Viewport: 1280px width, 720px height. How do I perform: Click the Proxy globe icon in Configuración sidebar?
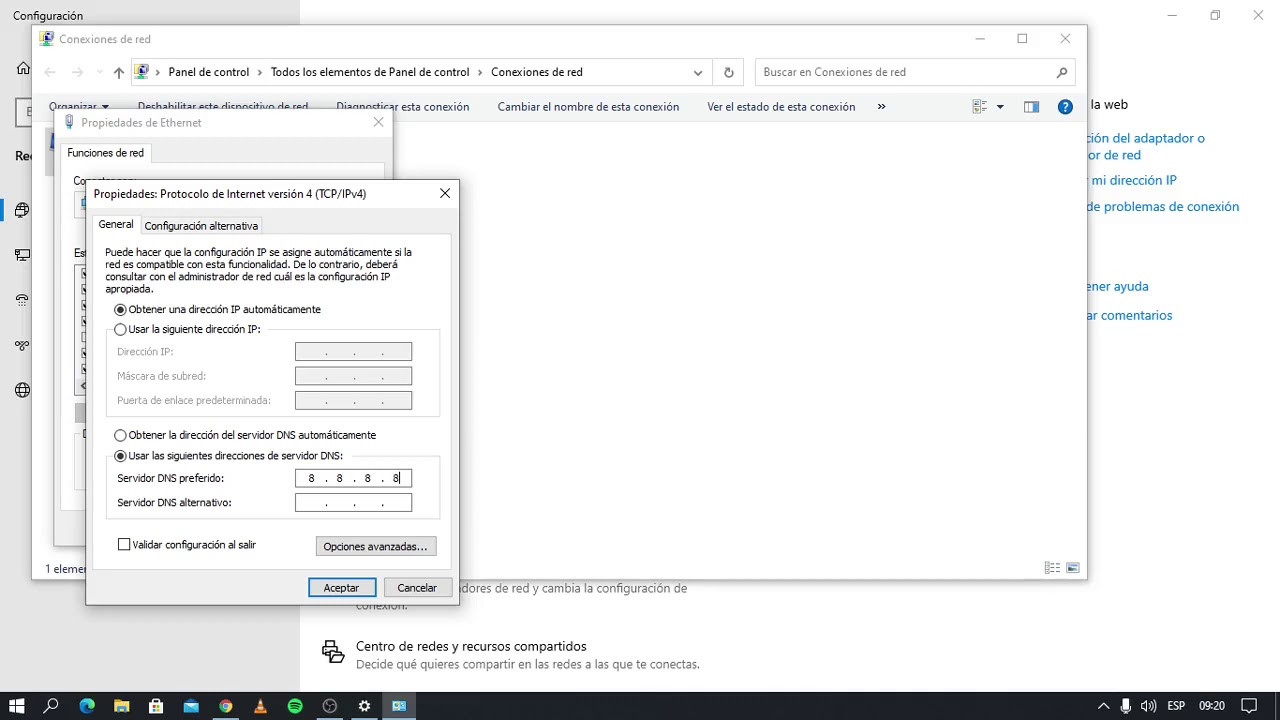pyautogui.click(x=22, y=390)
